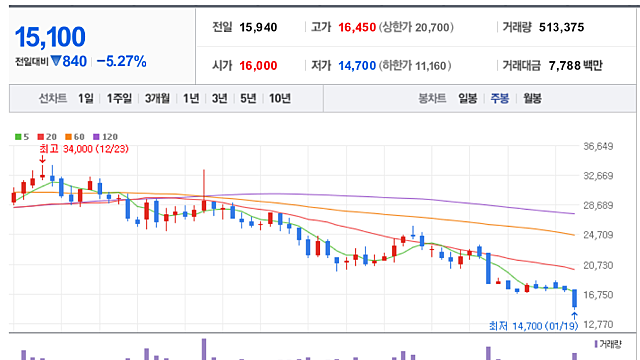640x360 pixels.
Task: Click the 고가 value 16,450
Action: 357,27
